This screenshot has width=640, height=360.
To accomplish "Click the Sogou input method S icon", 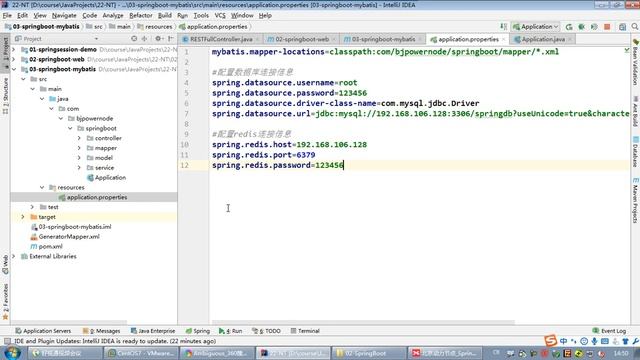I will tap(550, 340).
